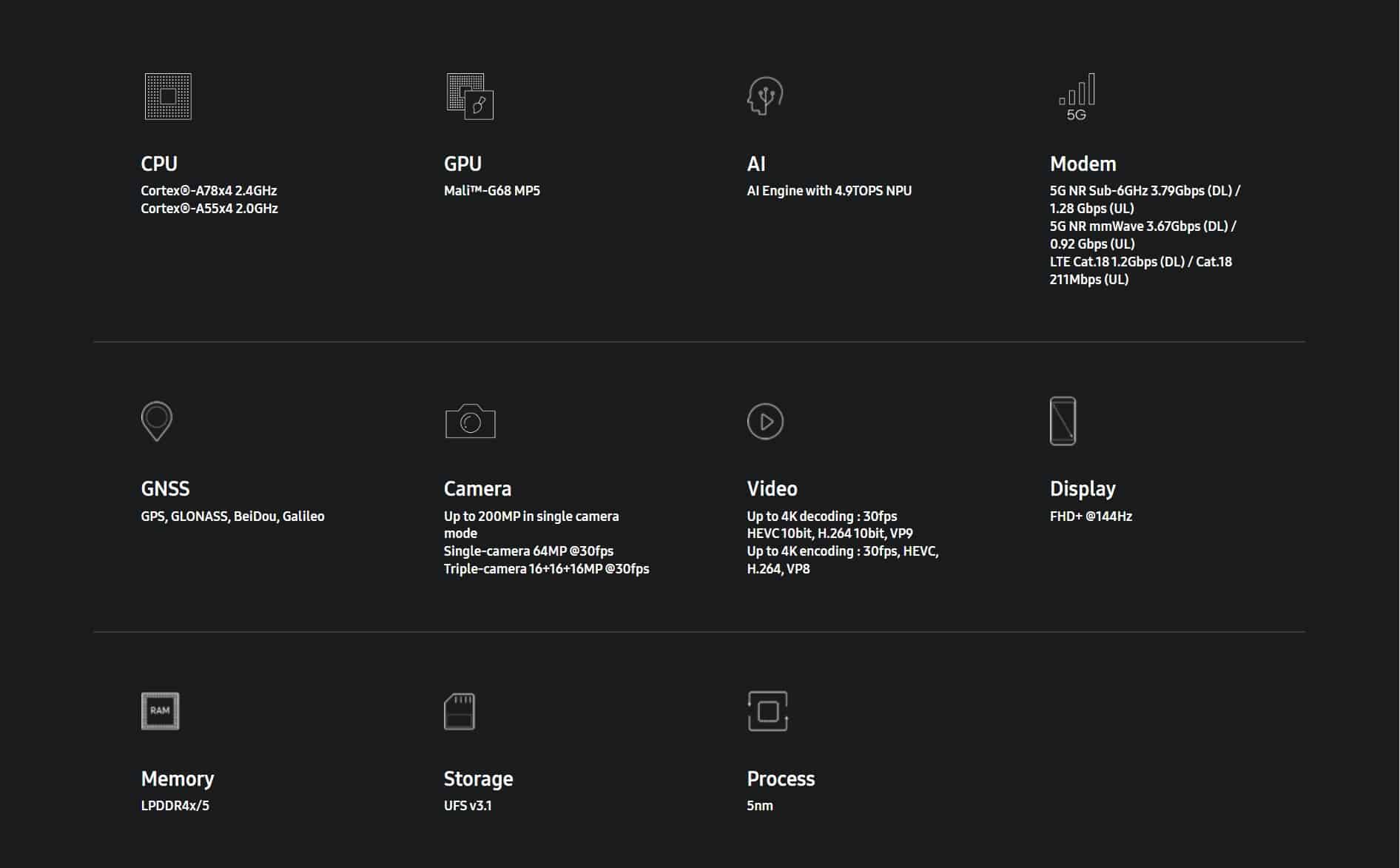Click the Display smartphone icon
The image size is (1400, 868).
1063,421
